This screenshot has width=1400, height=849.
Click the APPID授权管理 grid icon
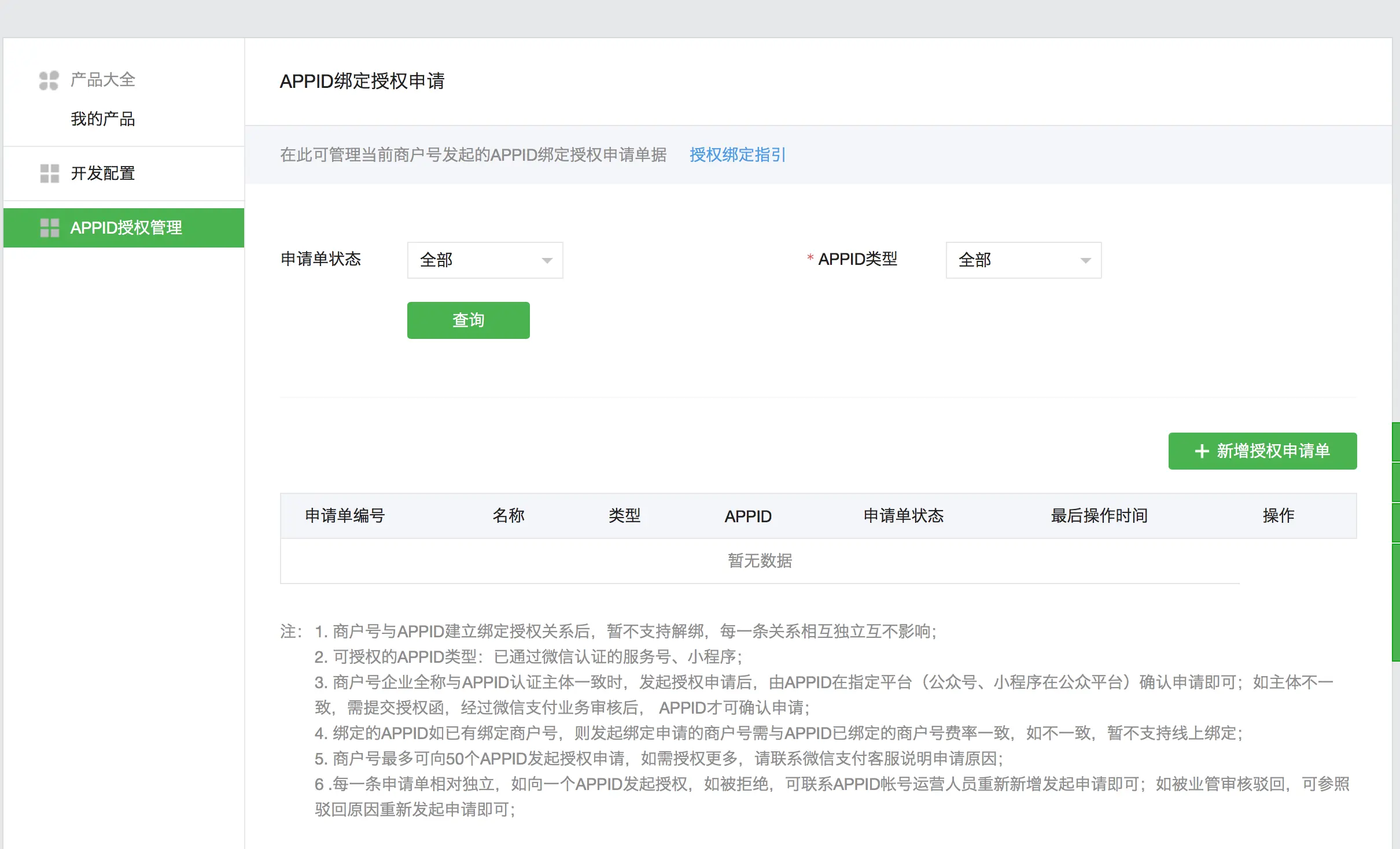coord(49,228)
